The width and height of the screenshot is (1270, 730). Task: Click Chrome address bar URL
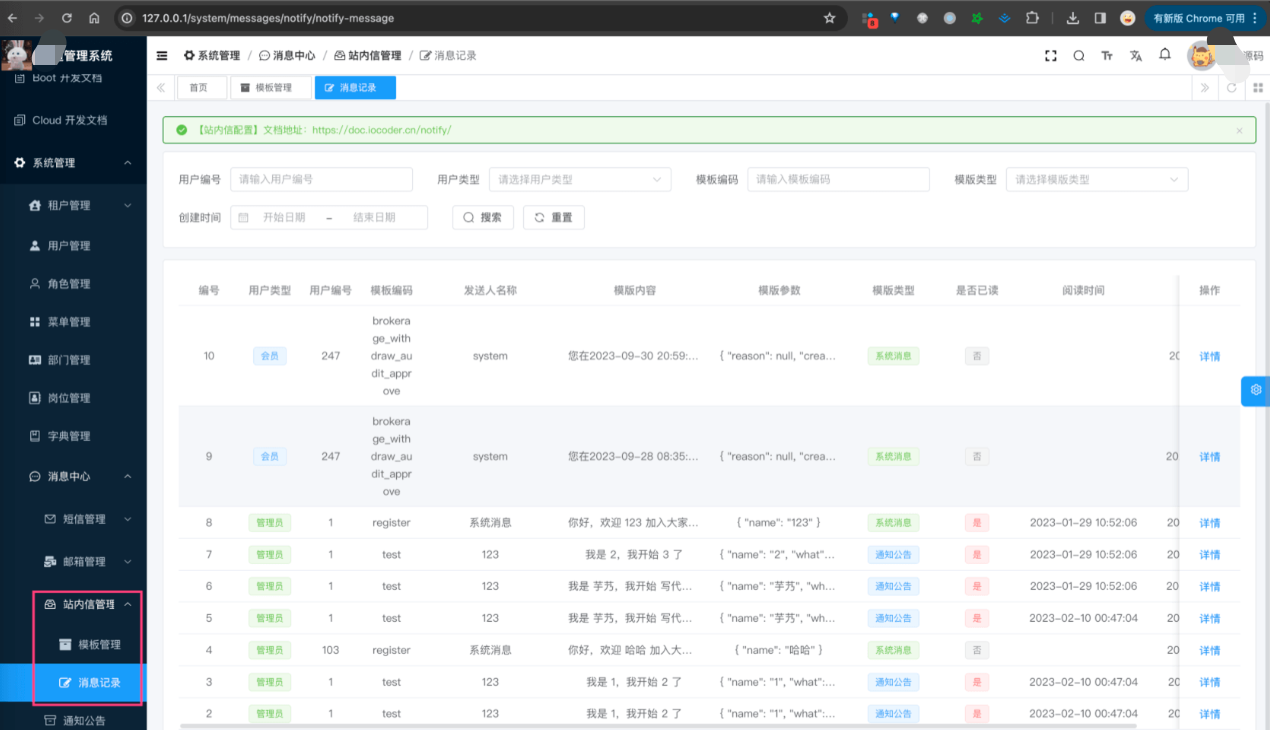[268, 18]
